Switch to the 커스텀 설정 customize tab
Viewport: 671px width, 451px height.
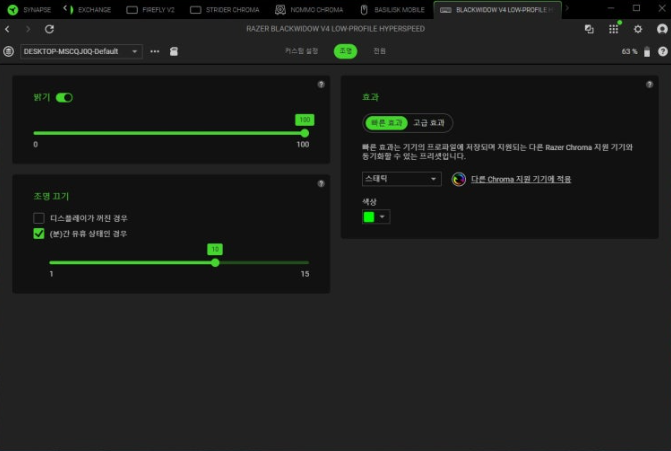301,51
